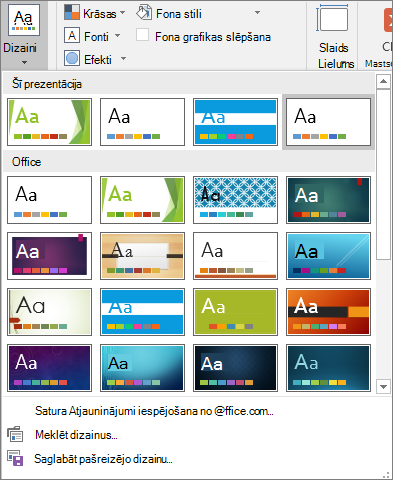The width and height of the screenshot is (393, 480).
Task: Select orange Berlin theme with black band
Action: [328, 312]
